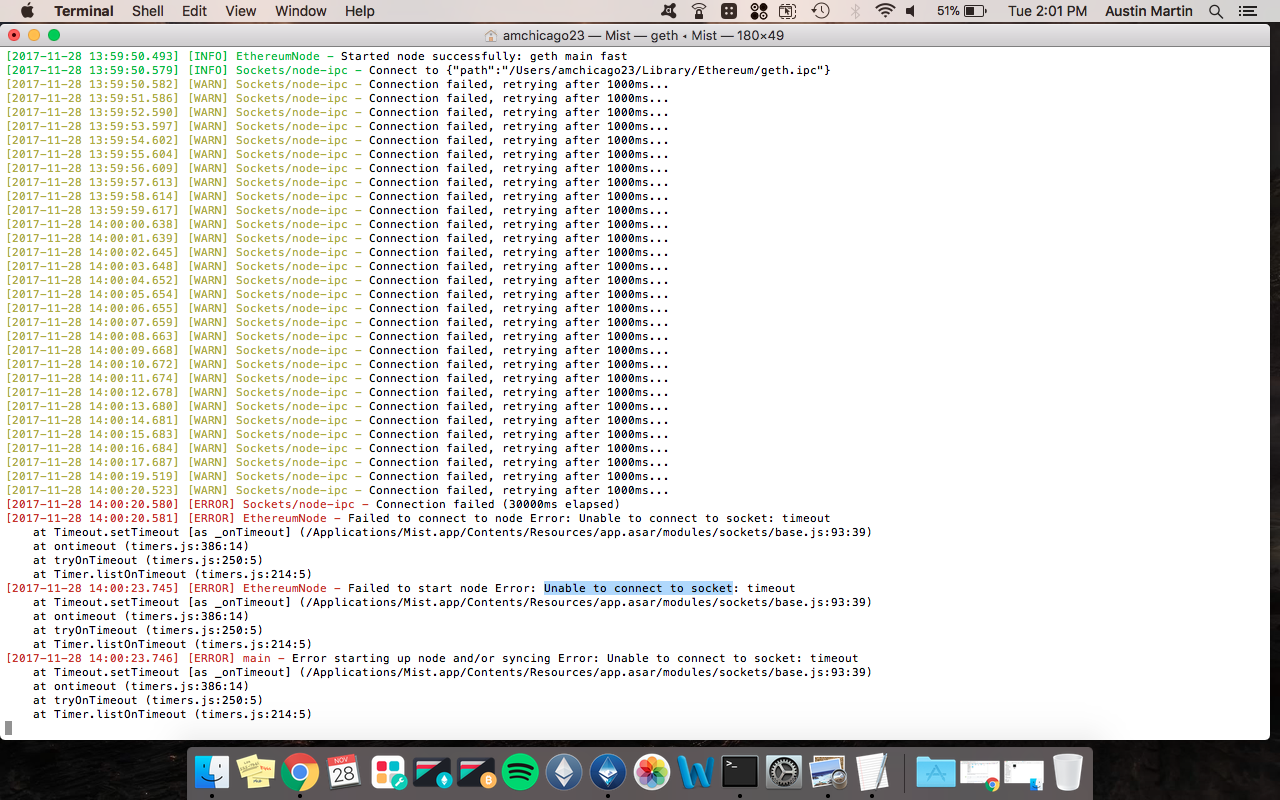1280x800 pixels.
Task: Open Ethereum Wallet in the Dock
Action: click(x=564, y=771)
